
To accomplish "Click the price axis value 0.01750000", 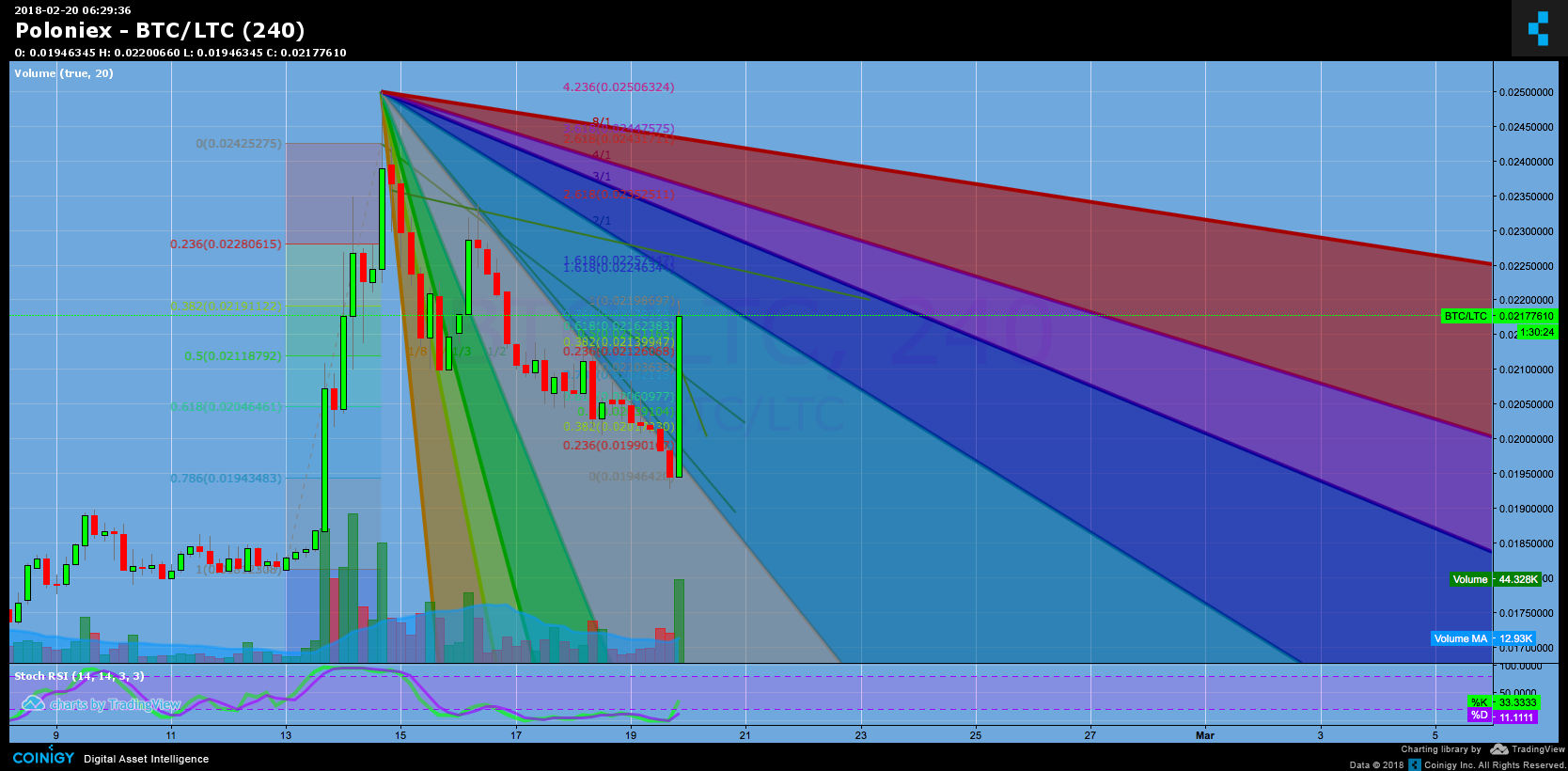I will coord(1527,613).
